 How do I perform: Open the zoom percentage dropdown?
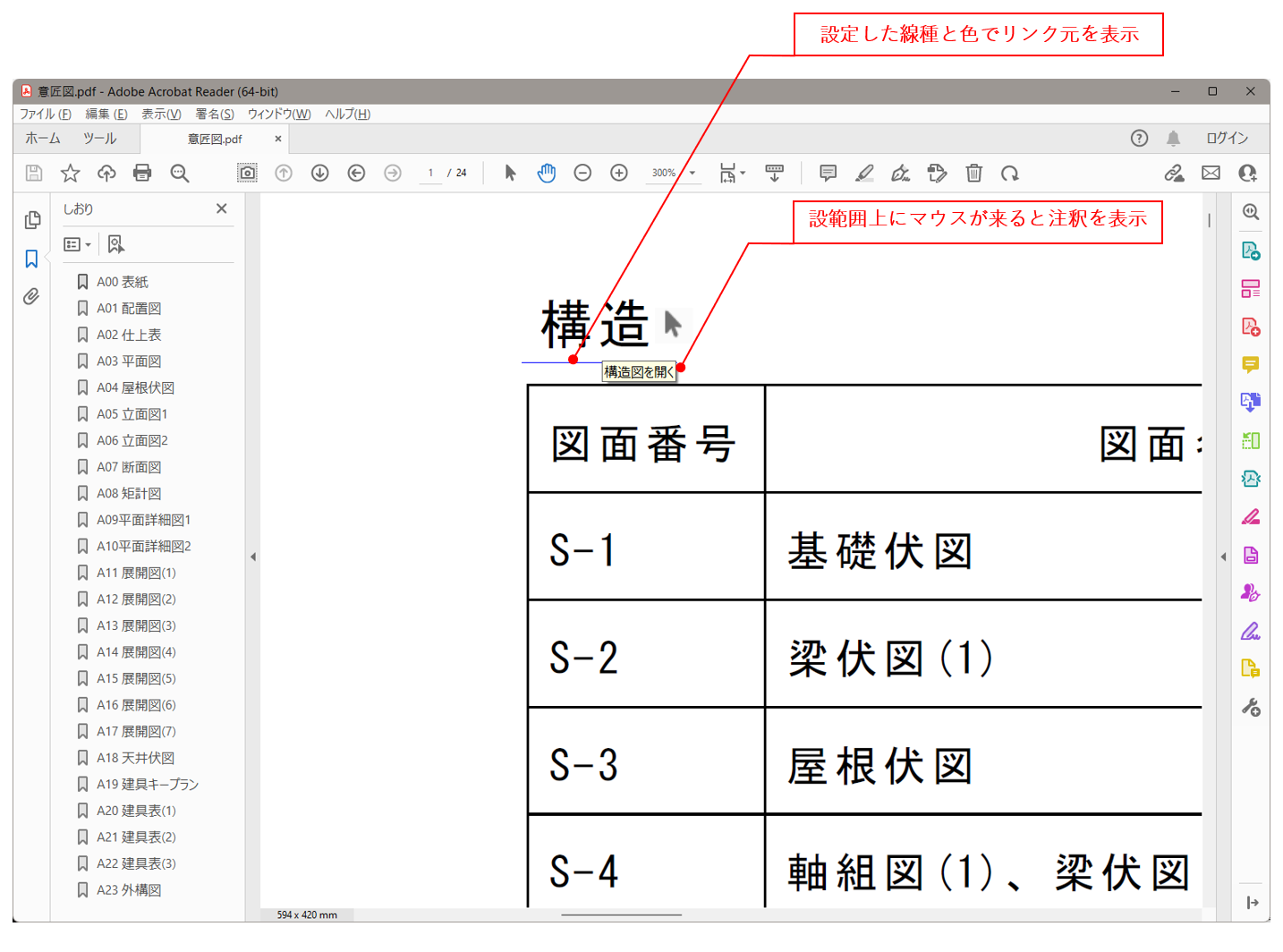pyautogui.click(x=690, y=173)
